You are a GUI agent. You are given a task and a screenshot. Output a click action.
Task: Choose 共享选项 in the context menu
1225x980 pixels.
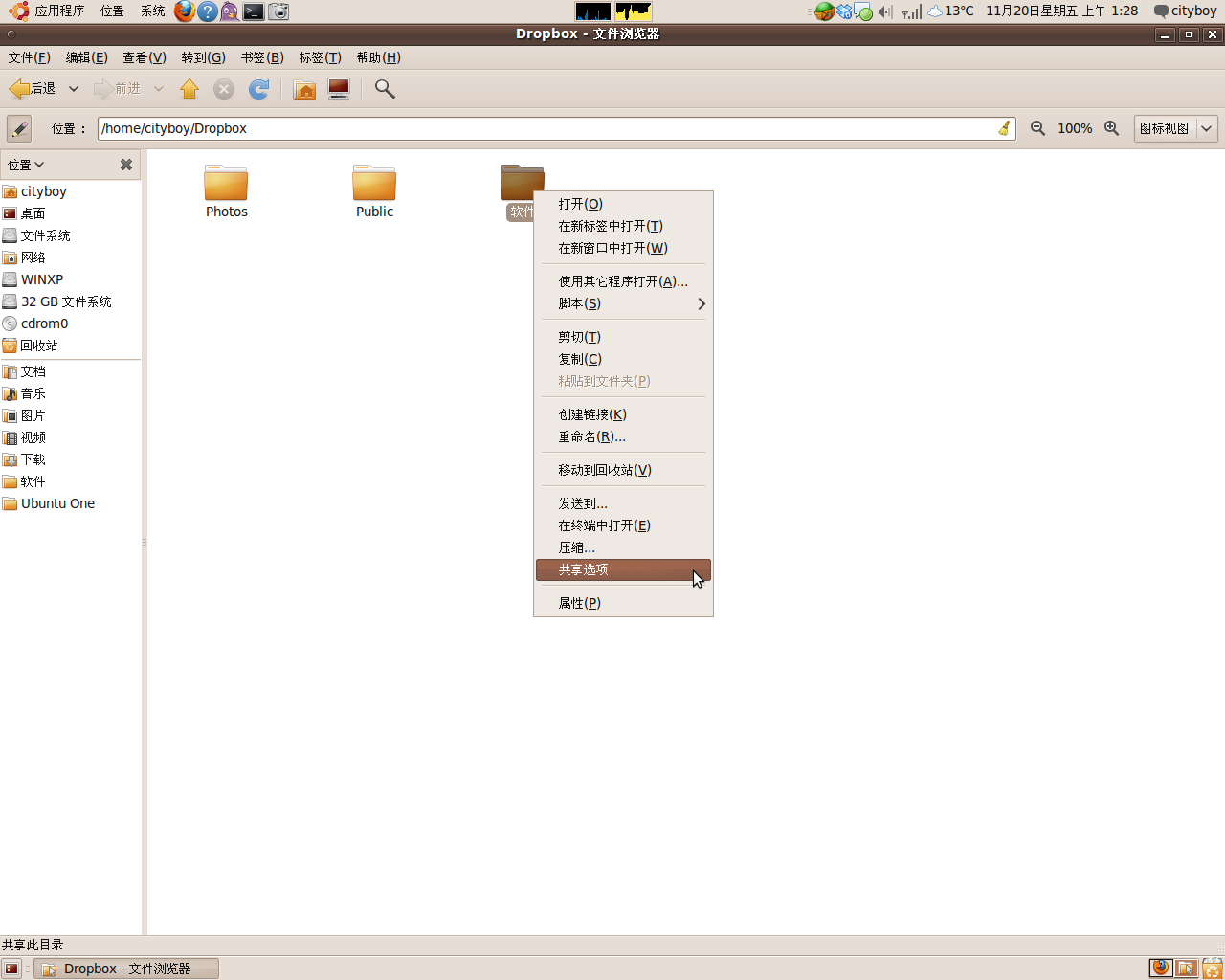tap(623, 569)
